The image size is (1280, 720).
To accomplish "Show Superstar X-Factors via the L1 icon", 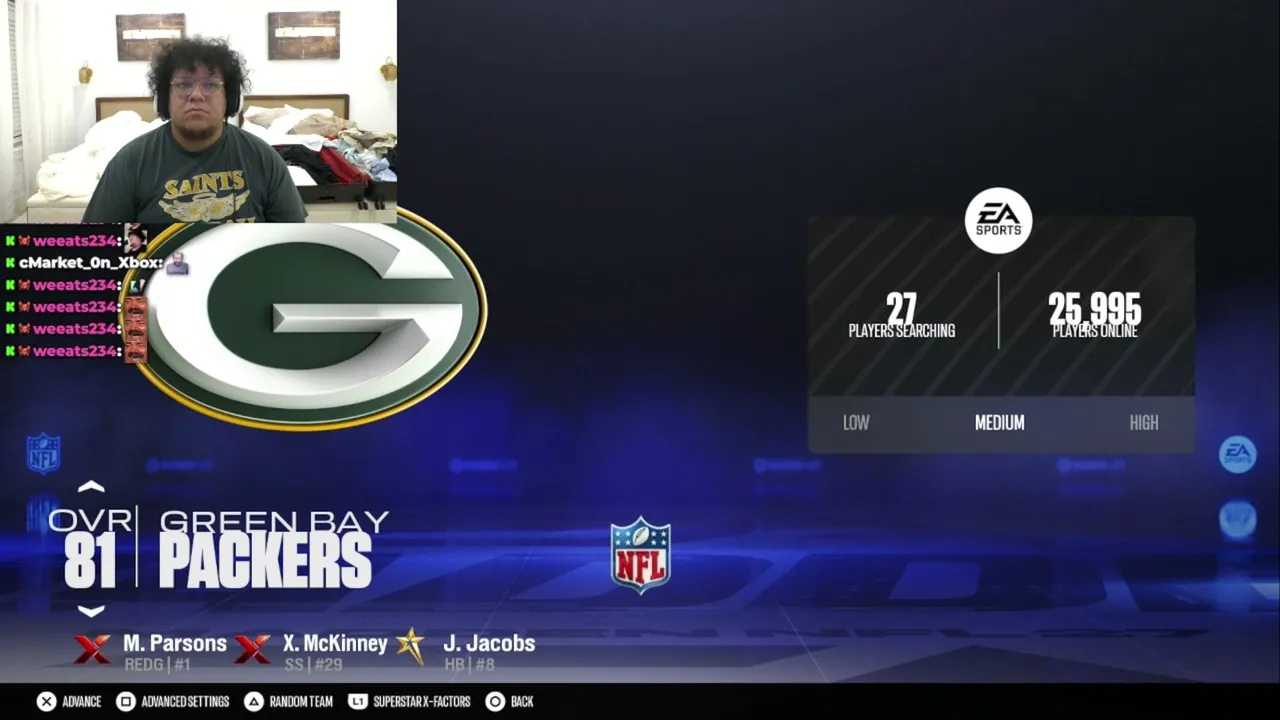I will (x=357, y=702).
